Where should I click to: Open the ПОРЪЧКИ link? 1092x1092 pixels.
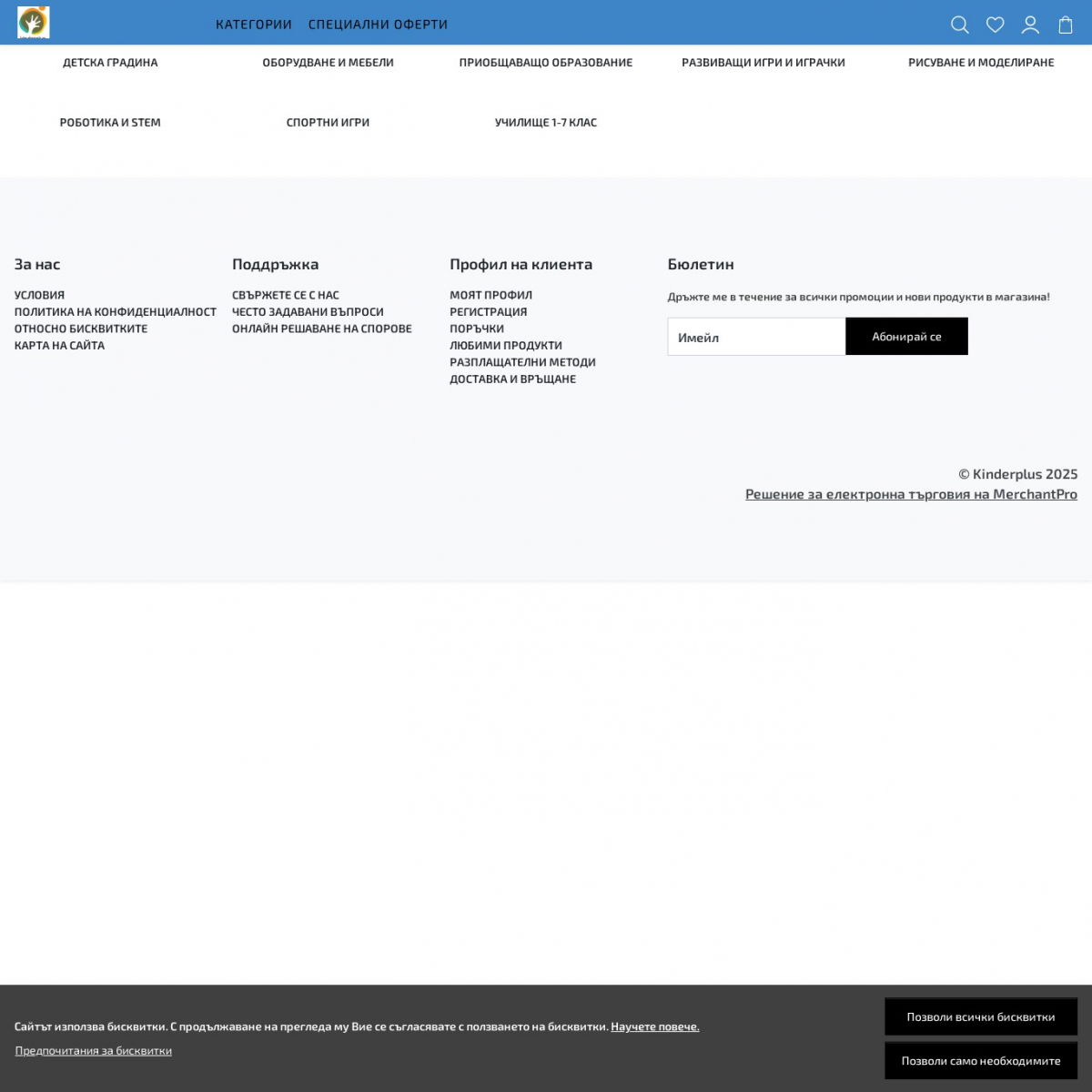pos(477,329)
